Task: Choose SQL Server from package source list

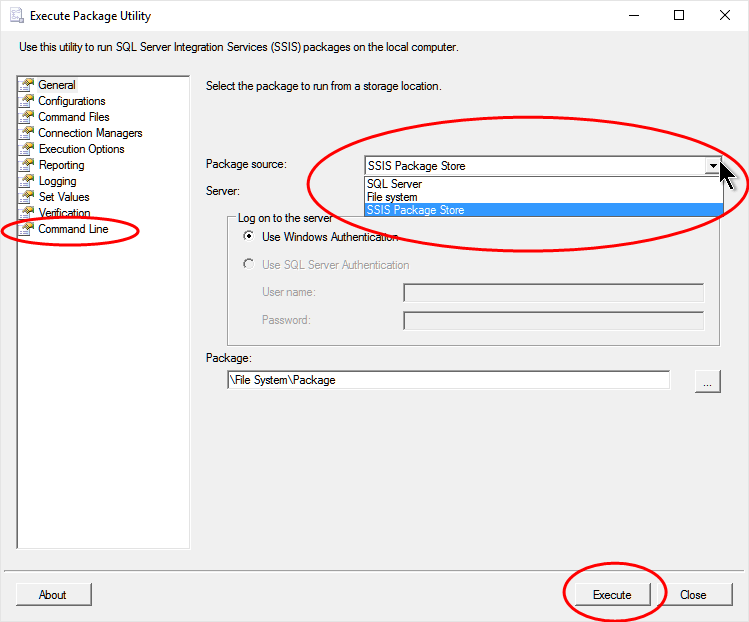Action: click(544, 184)
